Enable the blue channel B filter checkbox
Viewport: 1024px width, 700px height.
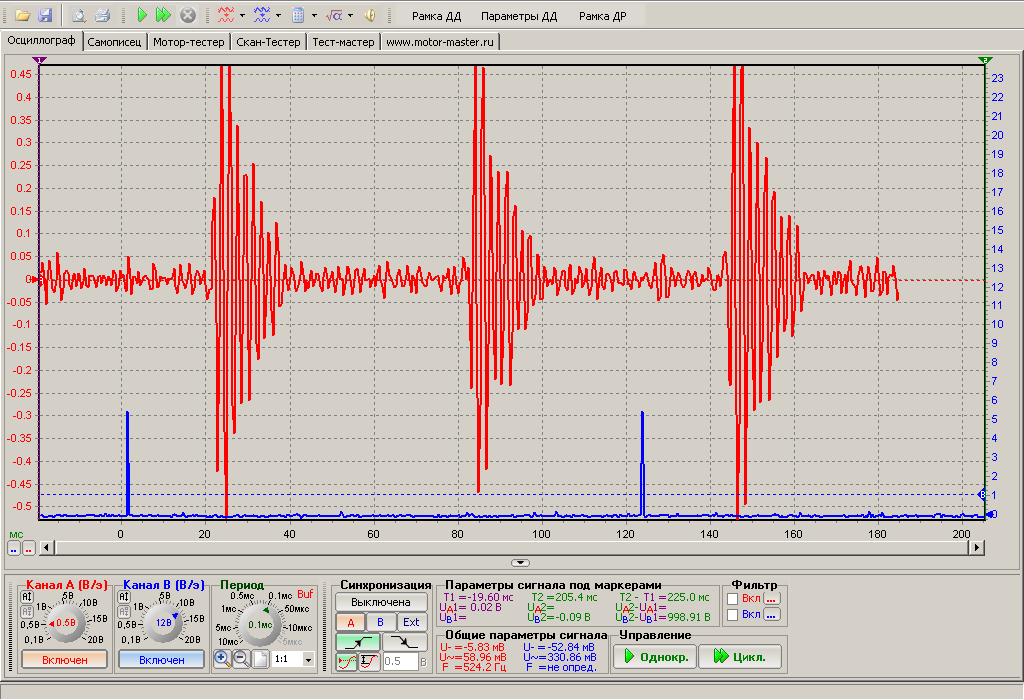[x=733, y=615]
